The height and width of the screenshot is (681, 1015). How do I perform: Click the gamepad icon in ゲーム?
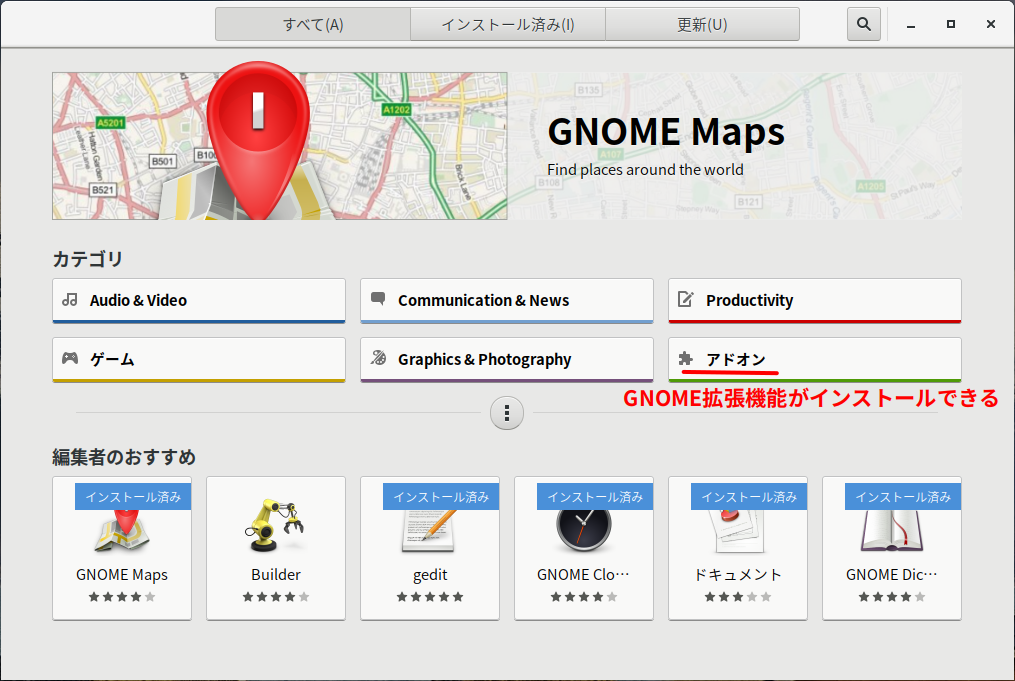click(x=70, y=358)
